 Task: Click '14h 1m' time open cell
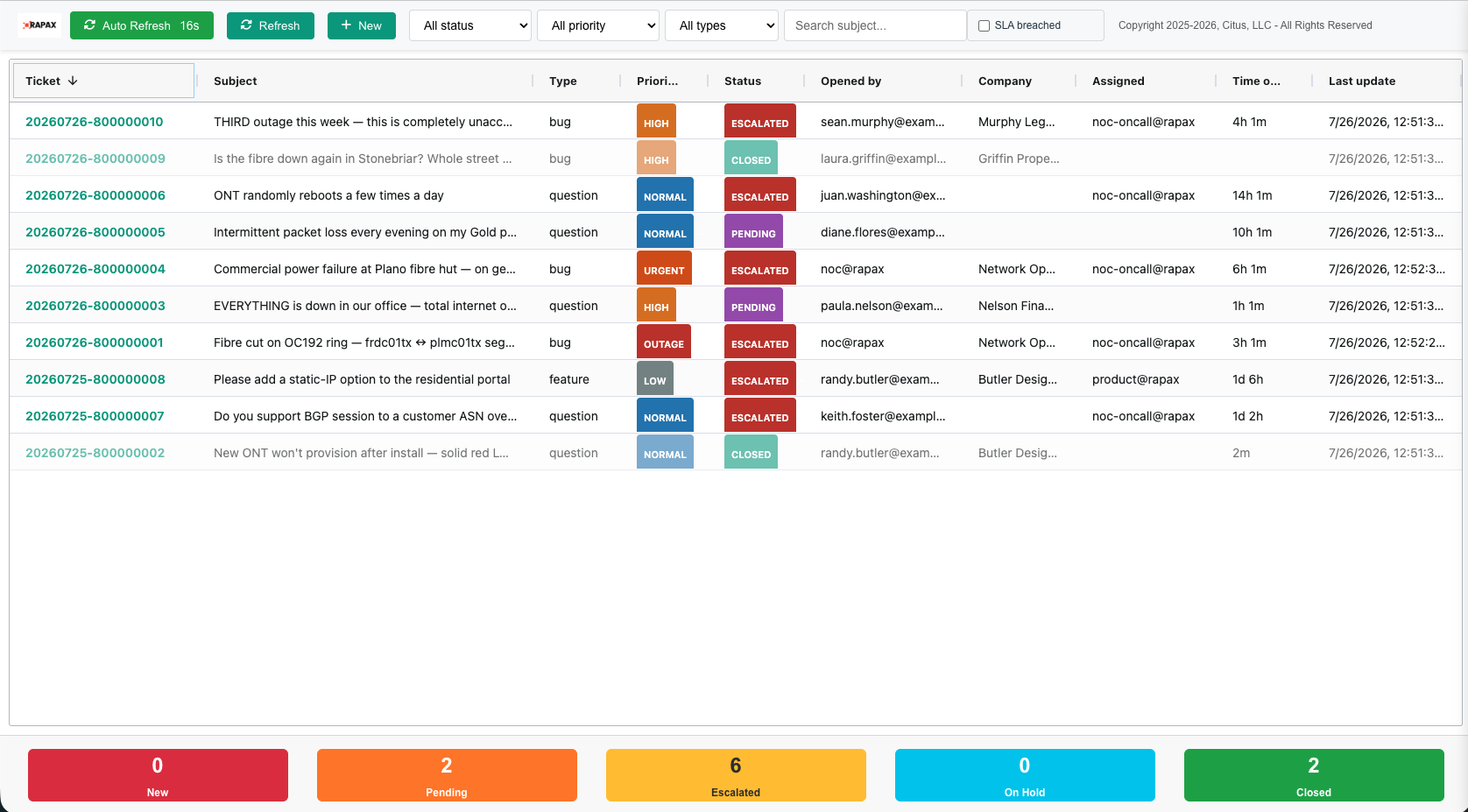pos(1252,195)
